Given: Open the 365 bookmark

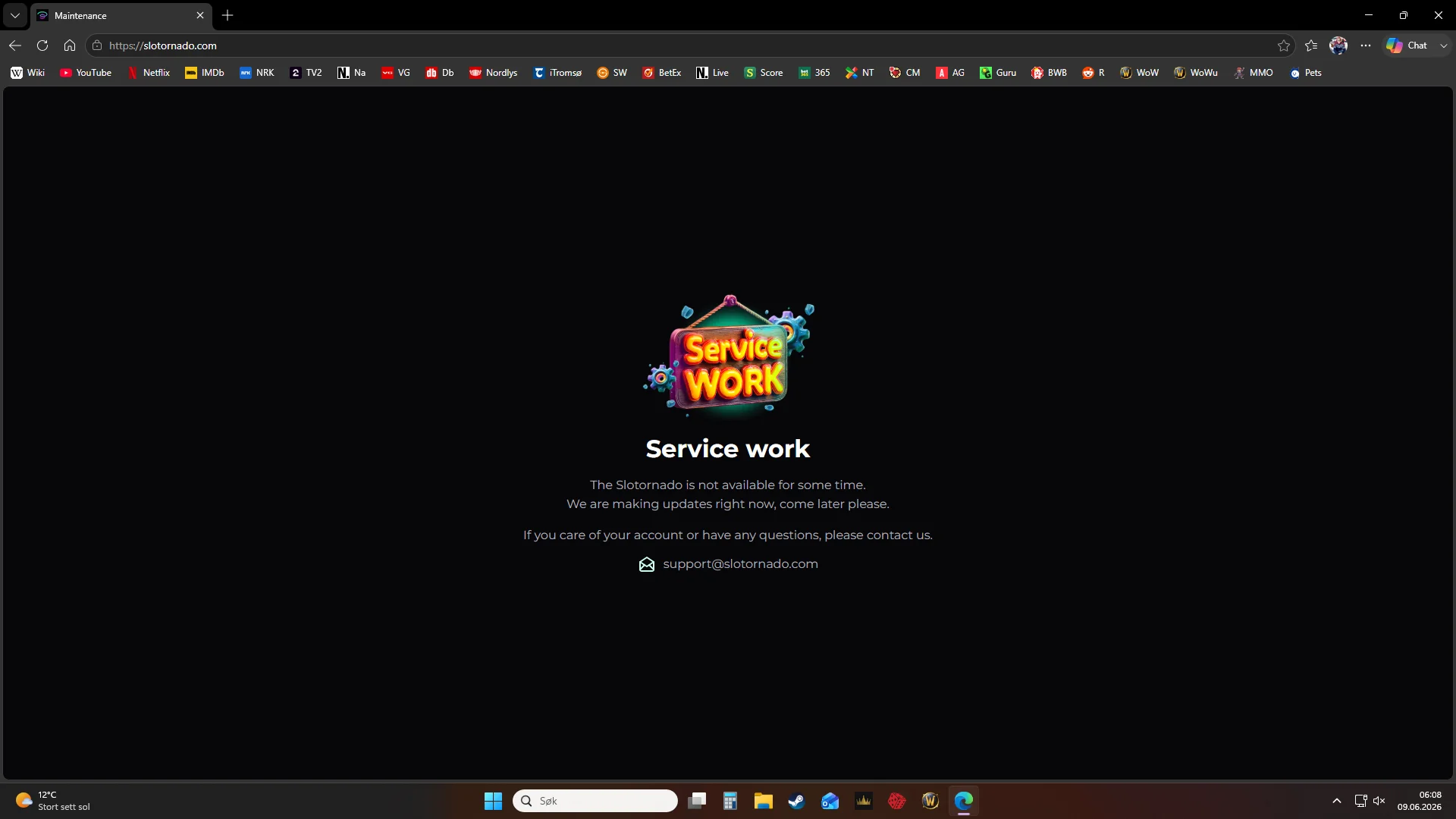Looking at the screenshot, I should (814, 73).
